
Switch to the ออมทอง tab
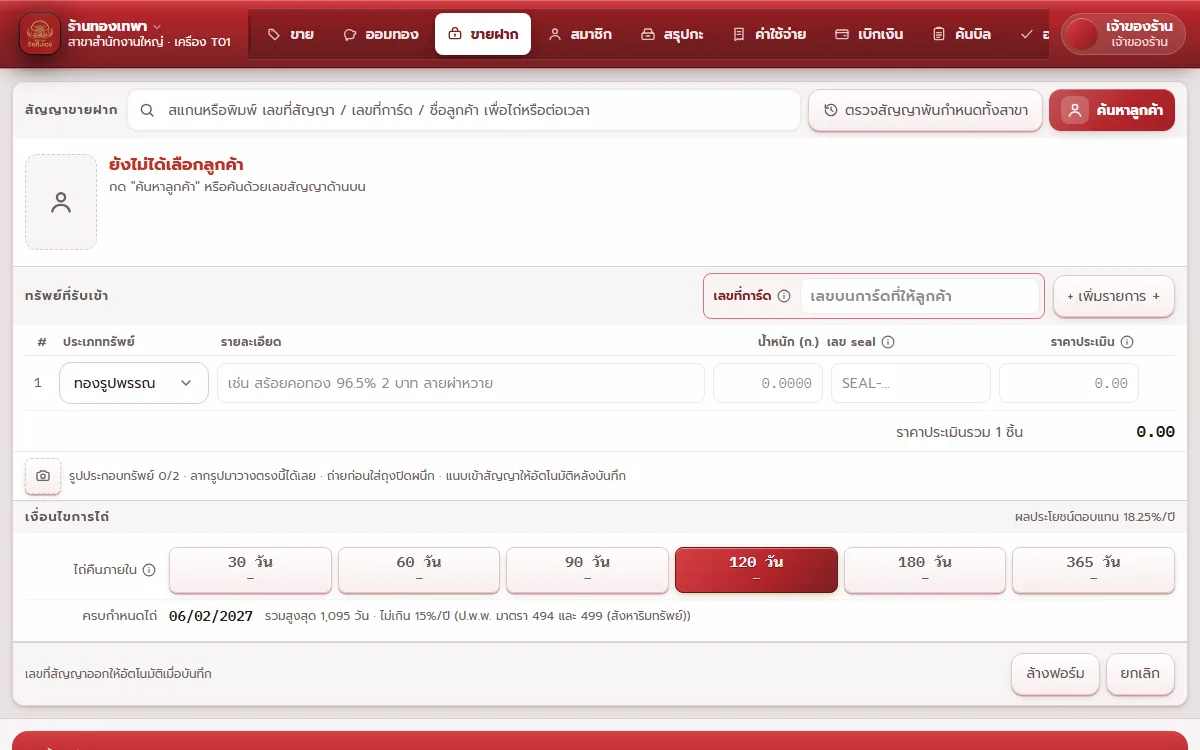pos(380,34)
